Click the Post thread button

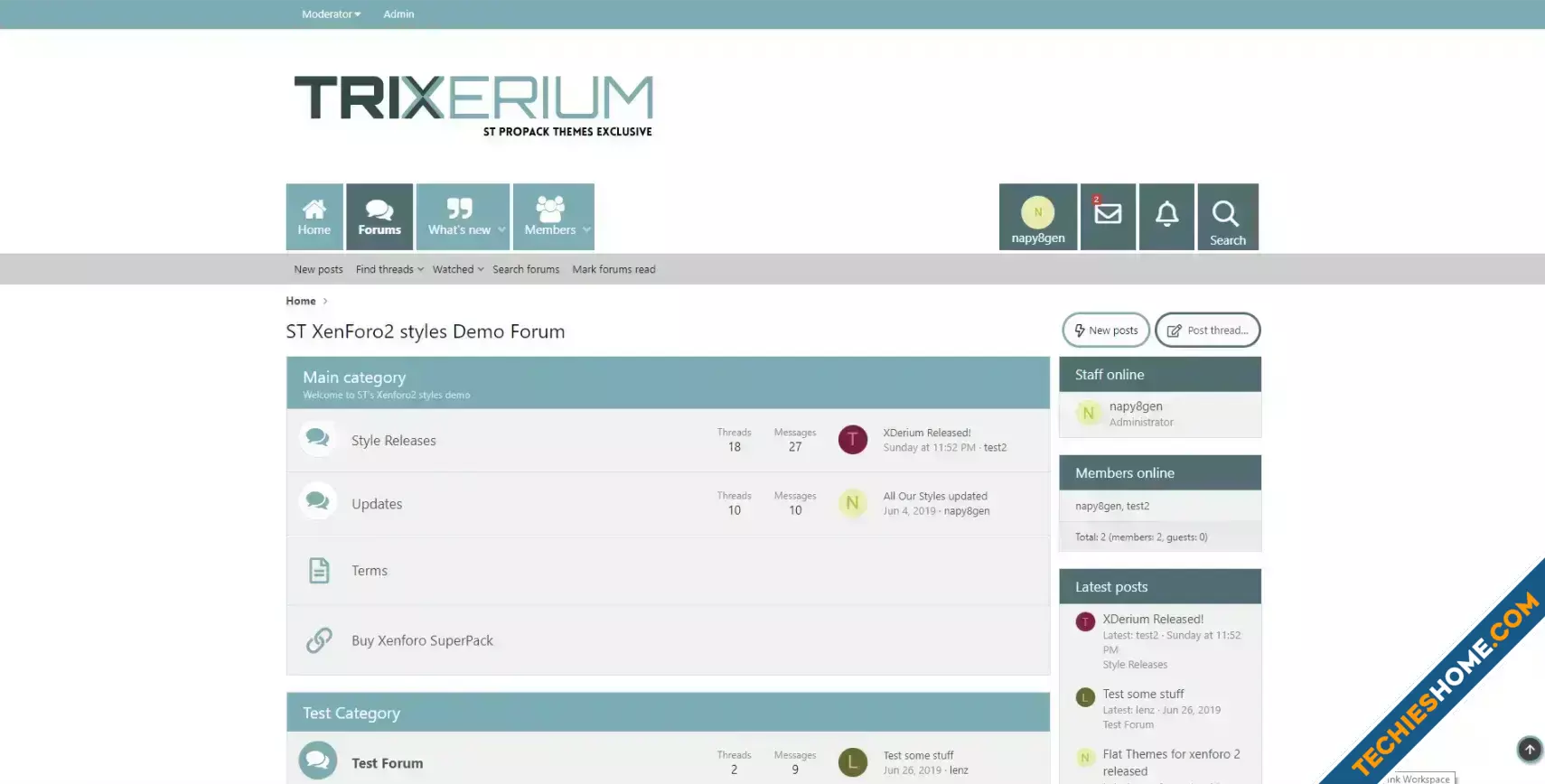point(1208,331)
